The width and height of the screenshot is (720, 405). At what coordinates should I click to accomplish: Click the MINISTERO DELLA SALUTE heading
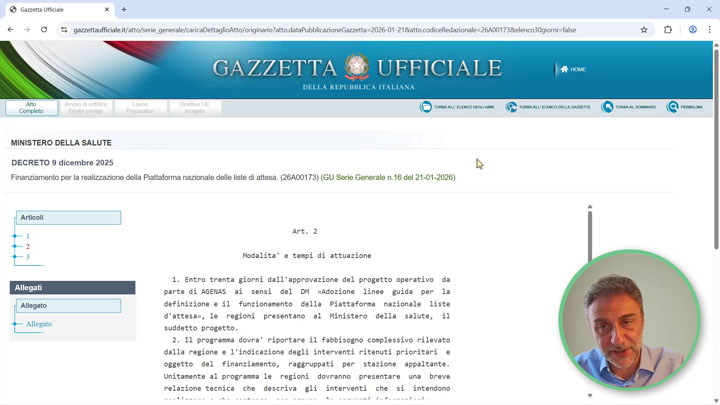(61, 143)
